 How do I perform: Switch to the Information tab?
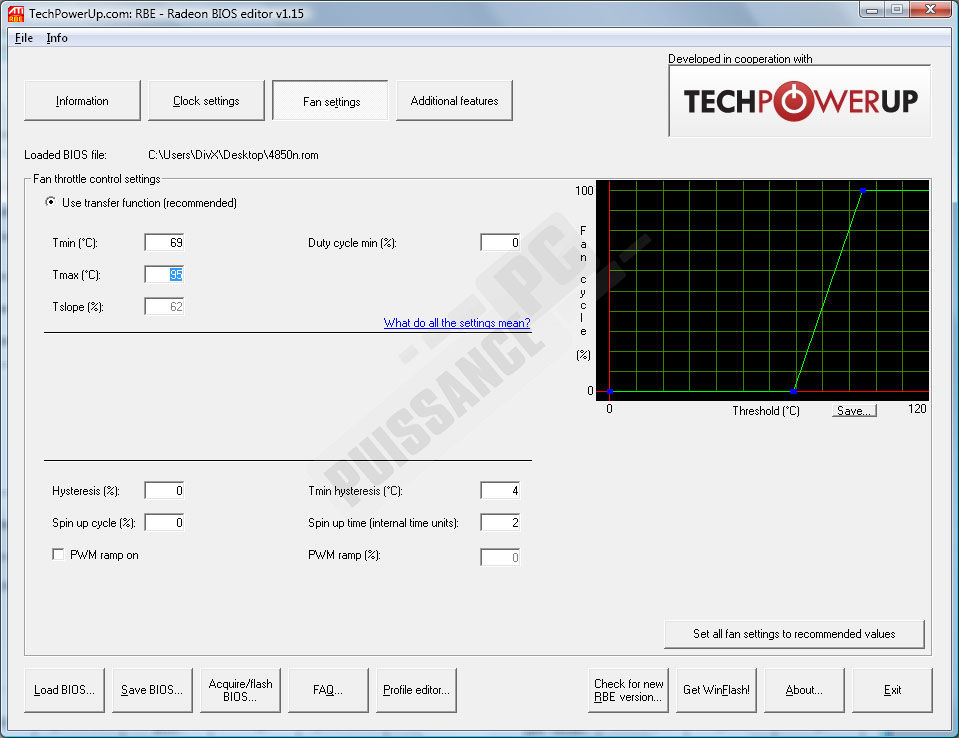pos(82,101)
